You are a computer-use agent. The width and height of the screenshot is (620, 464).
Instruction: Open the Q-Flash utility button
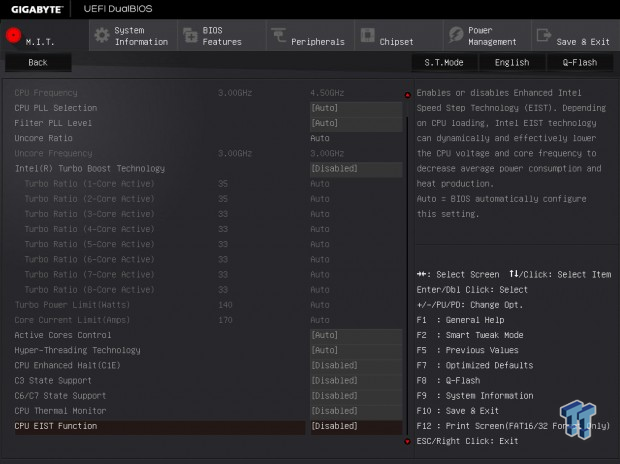pyautogui.click(x=580, y=62)
